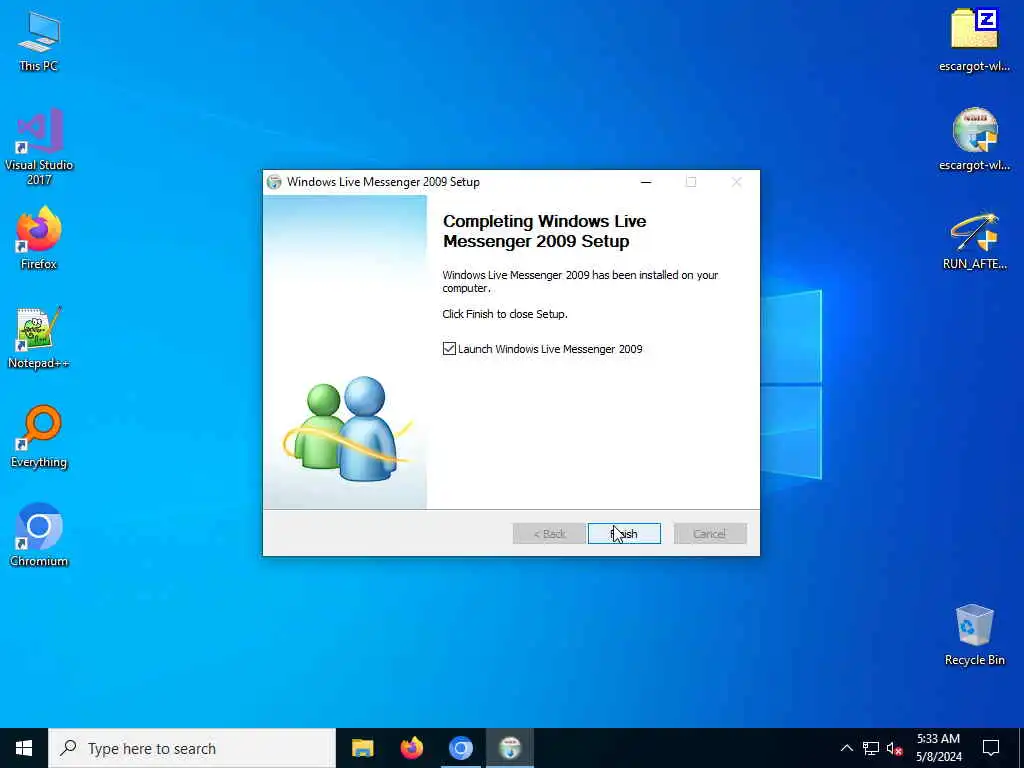The image size is (1024, 768).
Task: Minimize the Messenger Setup window
Action: point(646,182)
